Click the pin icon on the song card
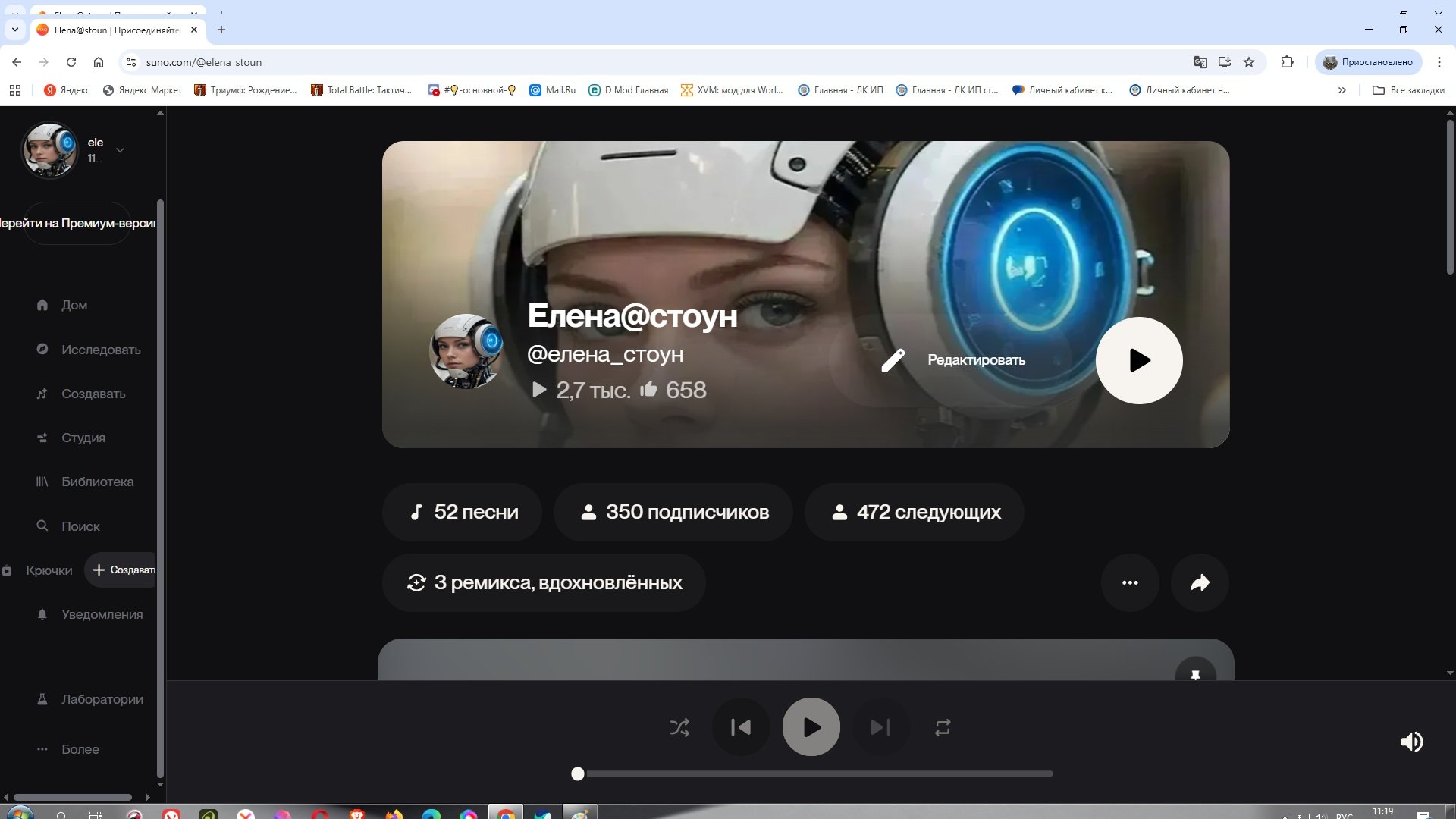This screenshot has height=819, width=1456. click(1195, 674)
